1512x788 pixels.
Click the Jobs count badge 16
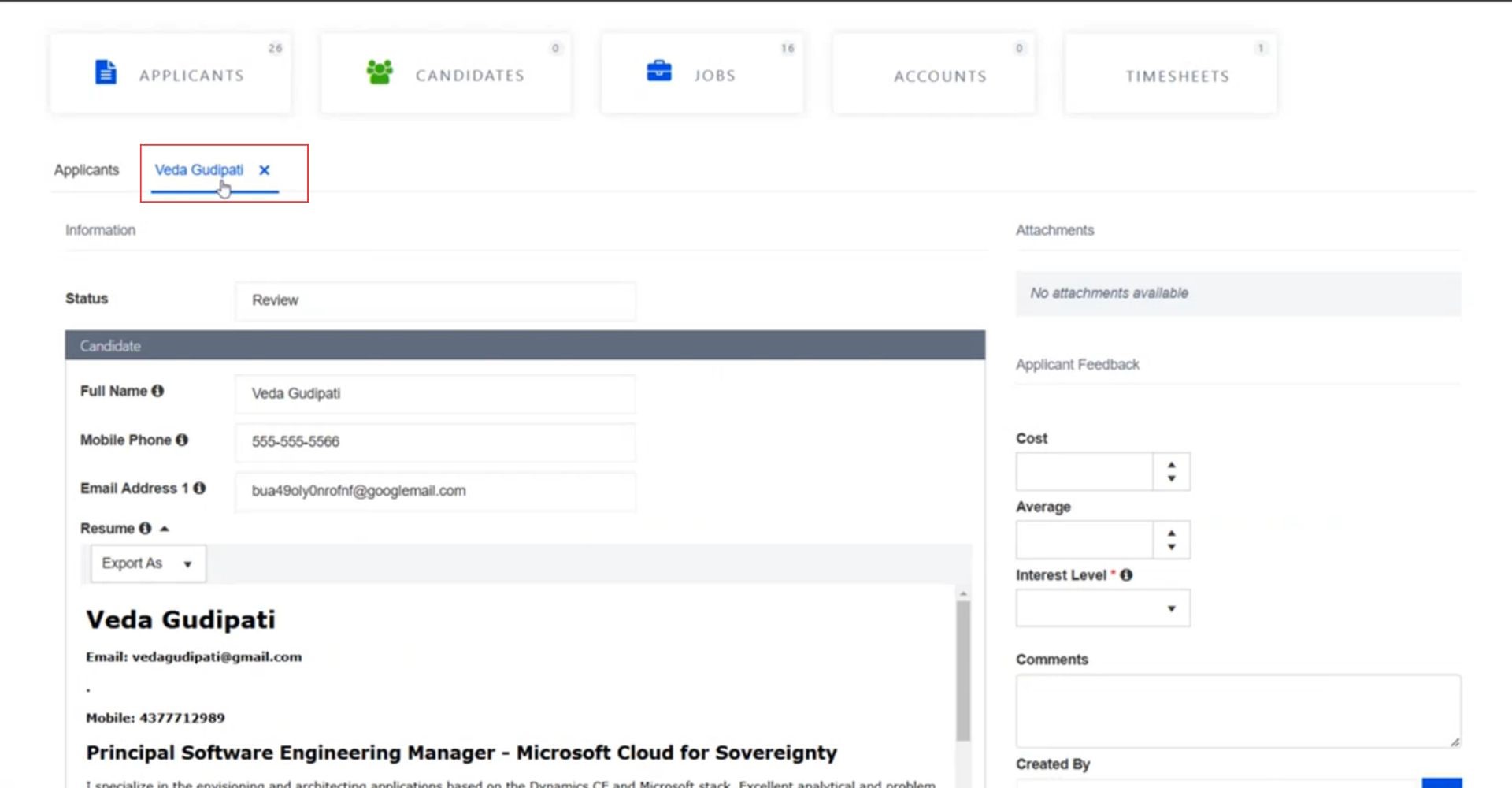coord(787,48)
